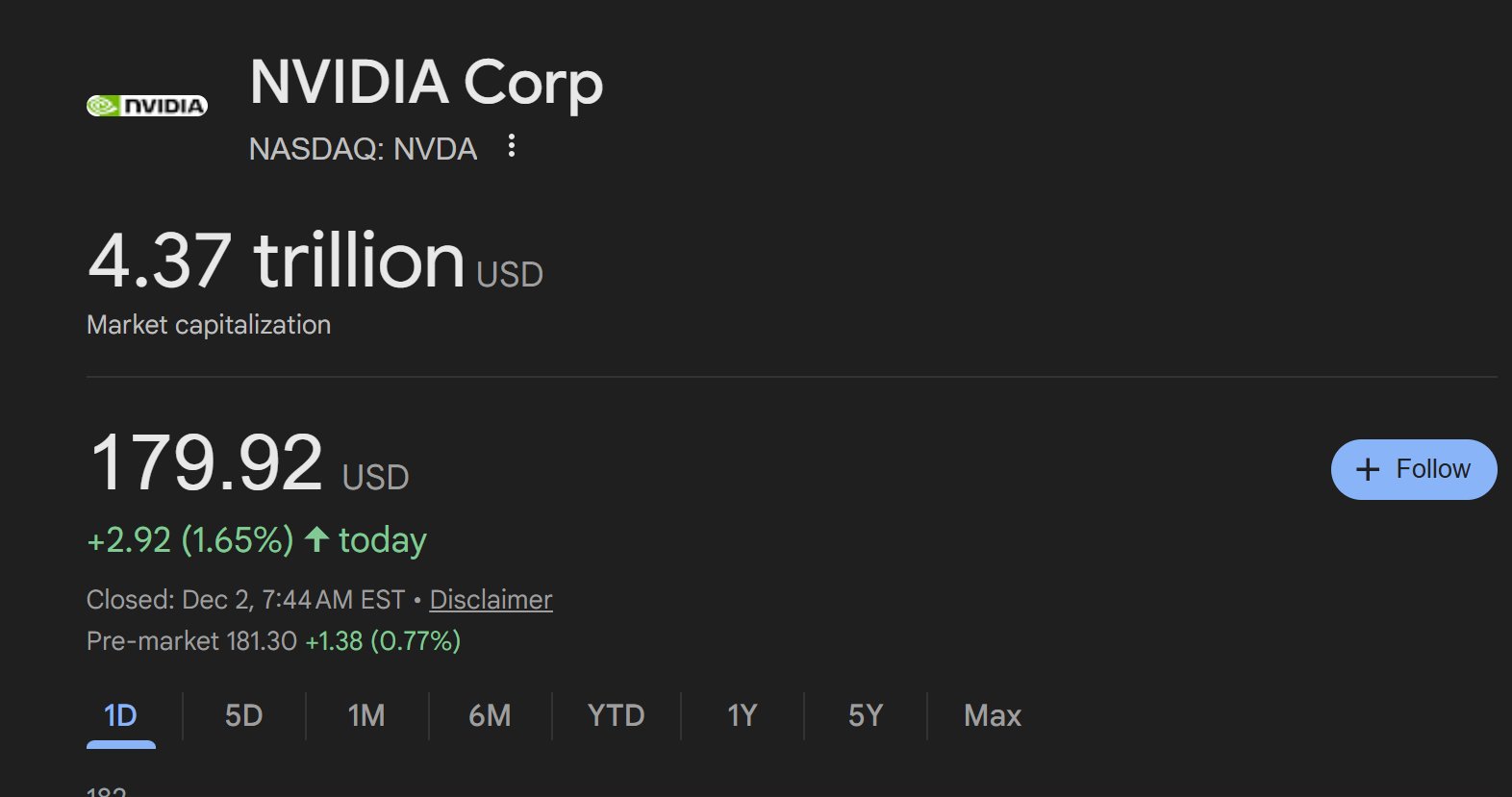Image resolution: width=1512 pixels, height=797 pixels.
Task: Click the NVIDIA company logo
Action: click(x=146, y=105)
